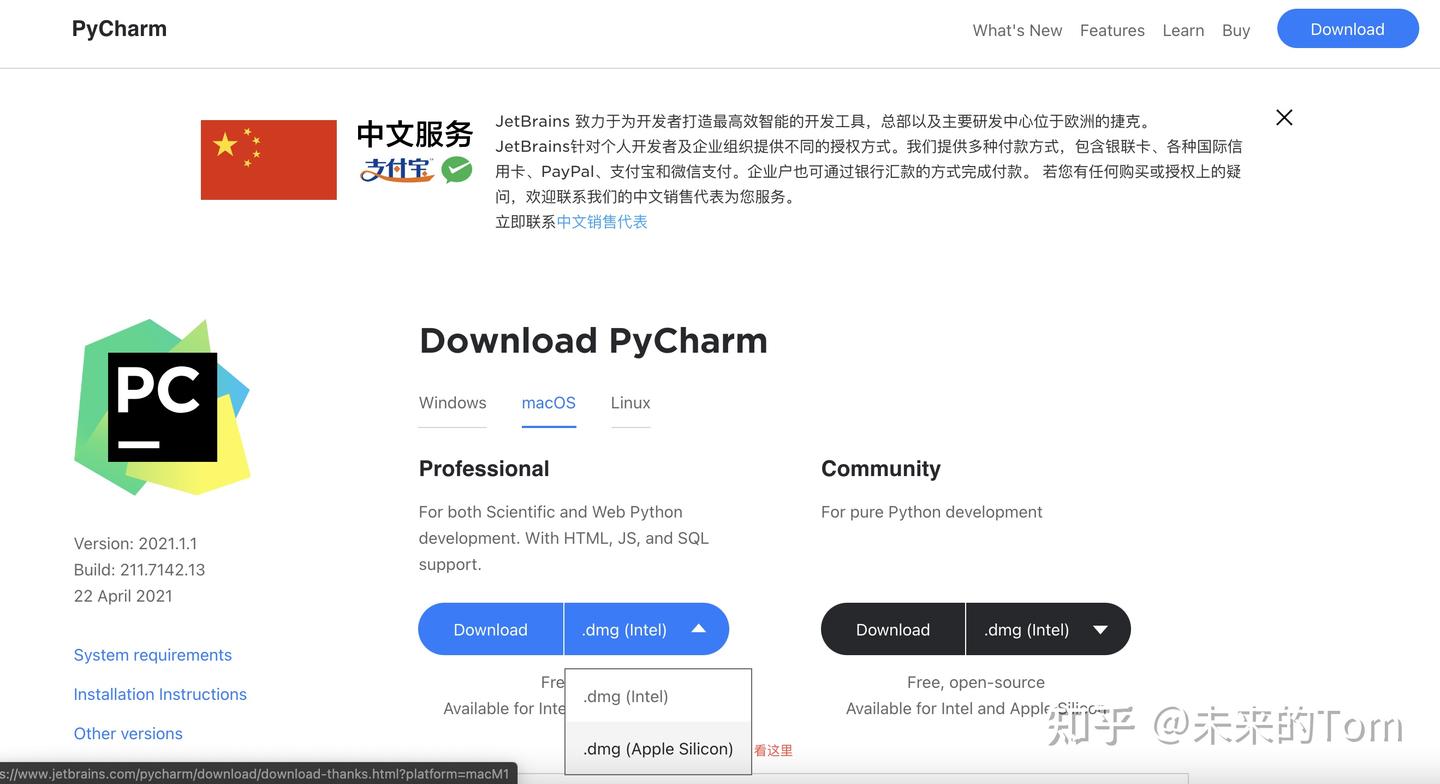Screen dimensions: 1440x784
Task: Open the System requirements link
Action: [152, 654]
